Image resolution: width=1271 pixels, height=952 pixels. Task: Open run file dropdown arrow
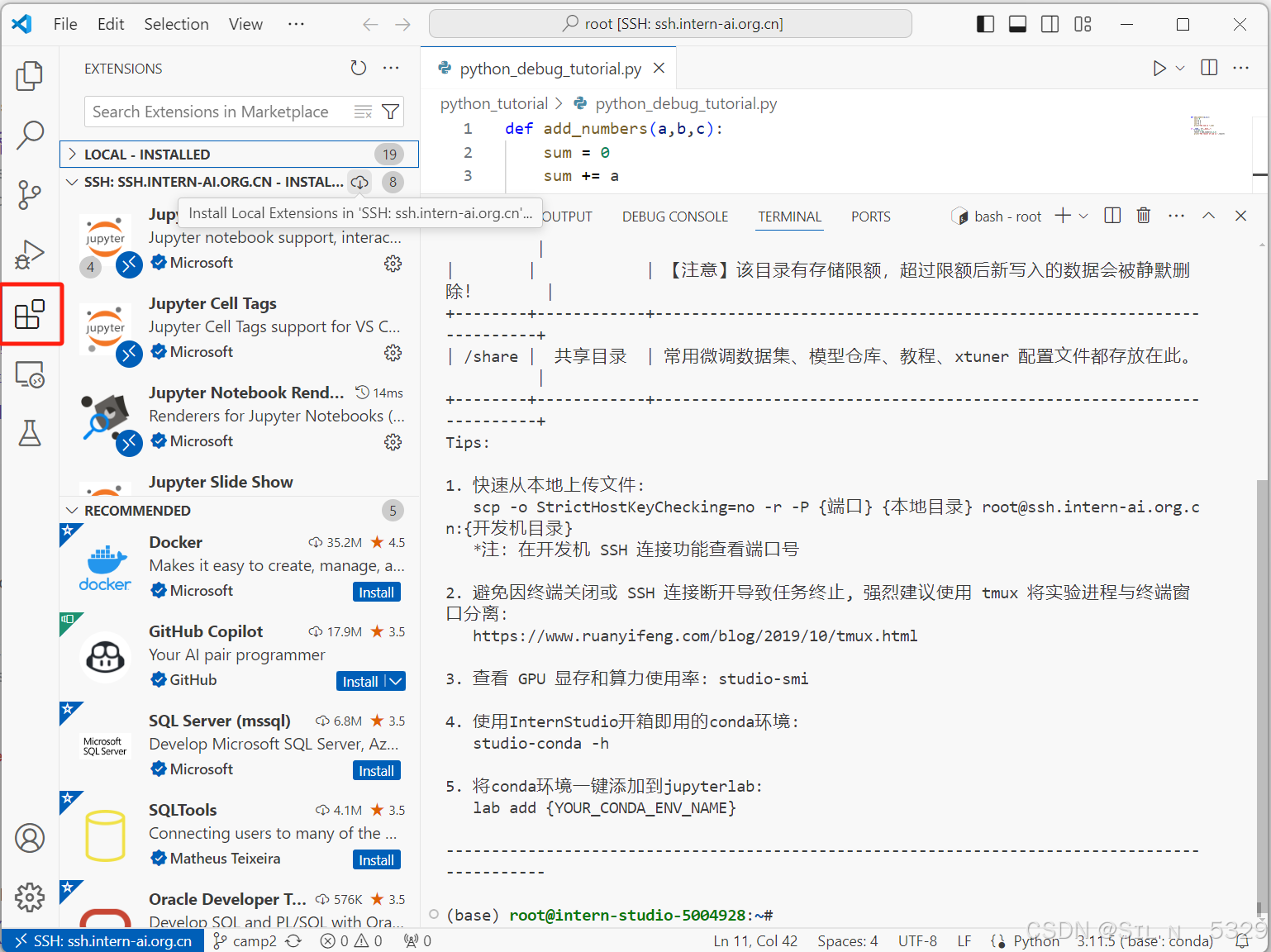(1180, 68)
